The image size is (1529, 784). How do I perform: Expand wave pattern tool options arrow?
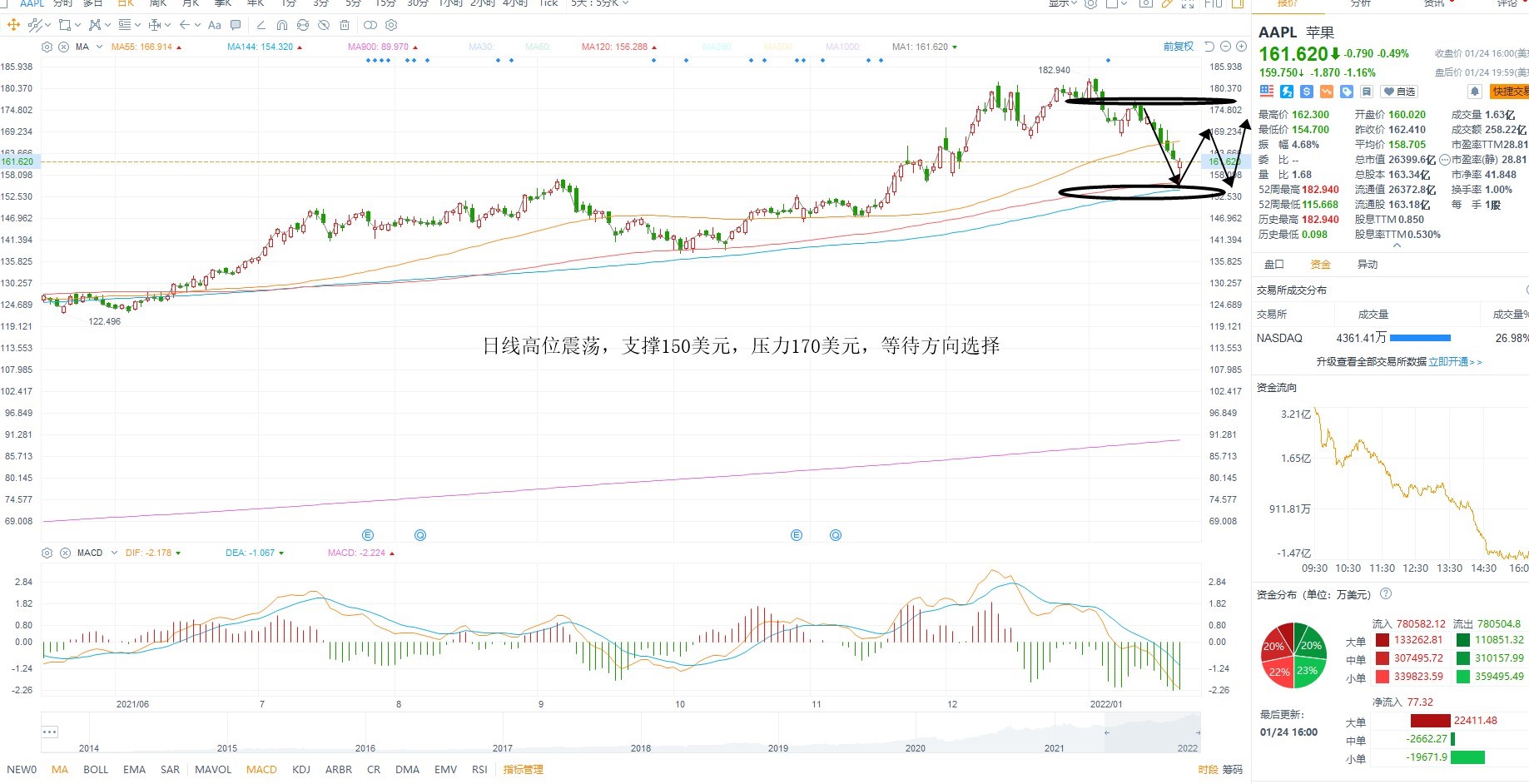tap(107, 25)
